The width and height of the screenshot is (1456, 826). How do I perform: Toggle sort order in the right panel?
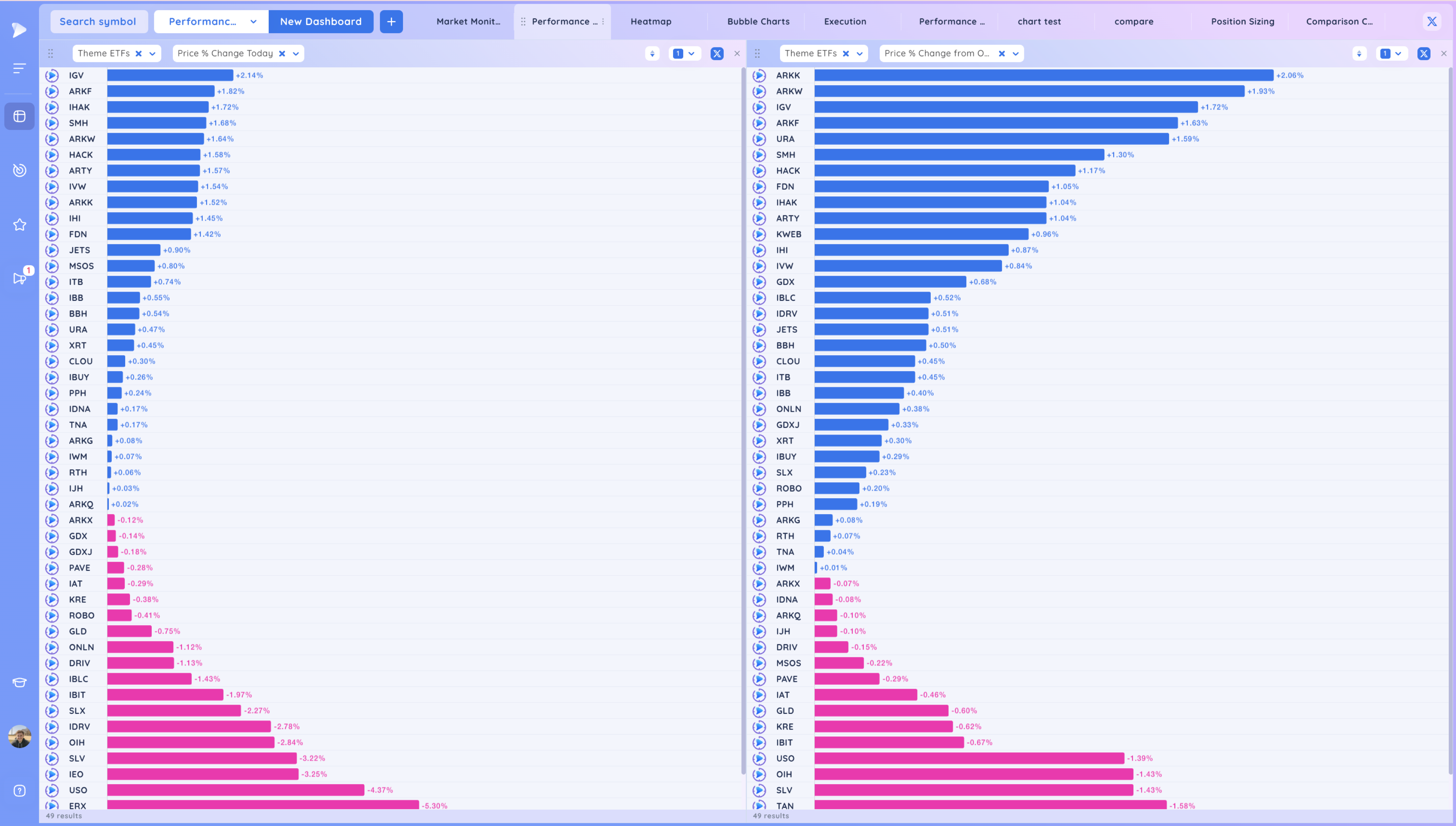pos(1359,53)
